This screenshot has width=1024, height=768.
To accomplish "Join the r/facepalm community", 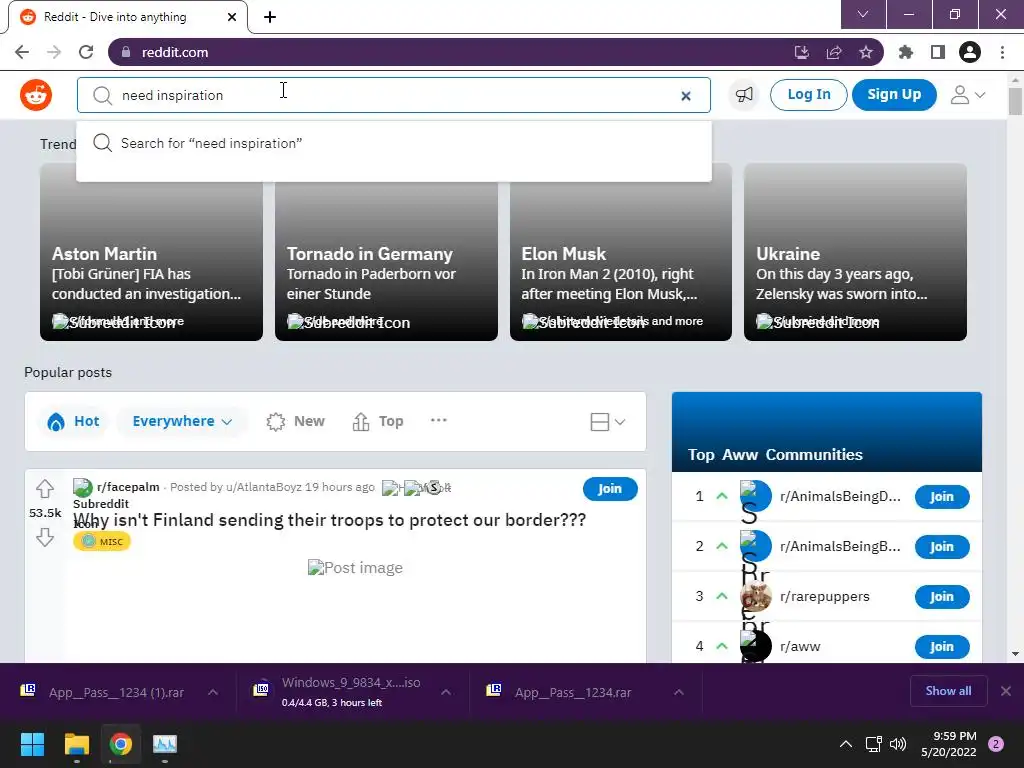I will [x=610, y=488].
